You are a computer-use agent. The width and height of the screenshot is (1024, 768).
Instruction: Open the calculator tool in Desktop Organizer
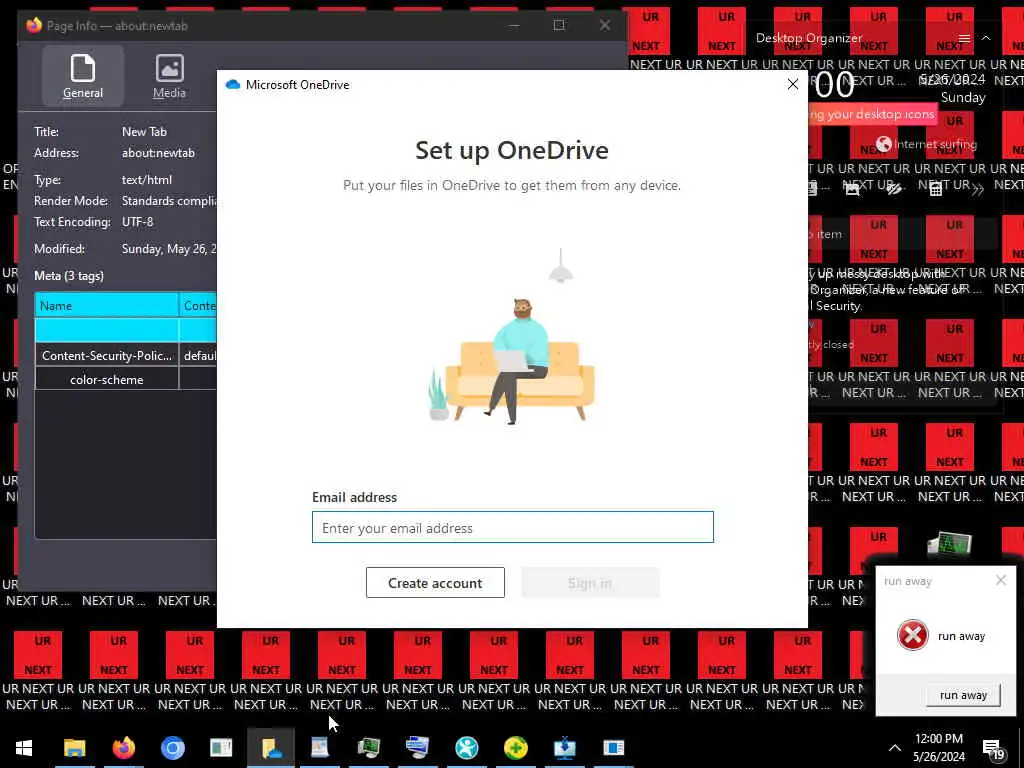point(936,189)
